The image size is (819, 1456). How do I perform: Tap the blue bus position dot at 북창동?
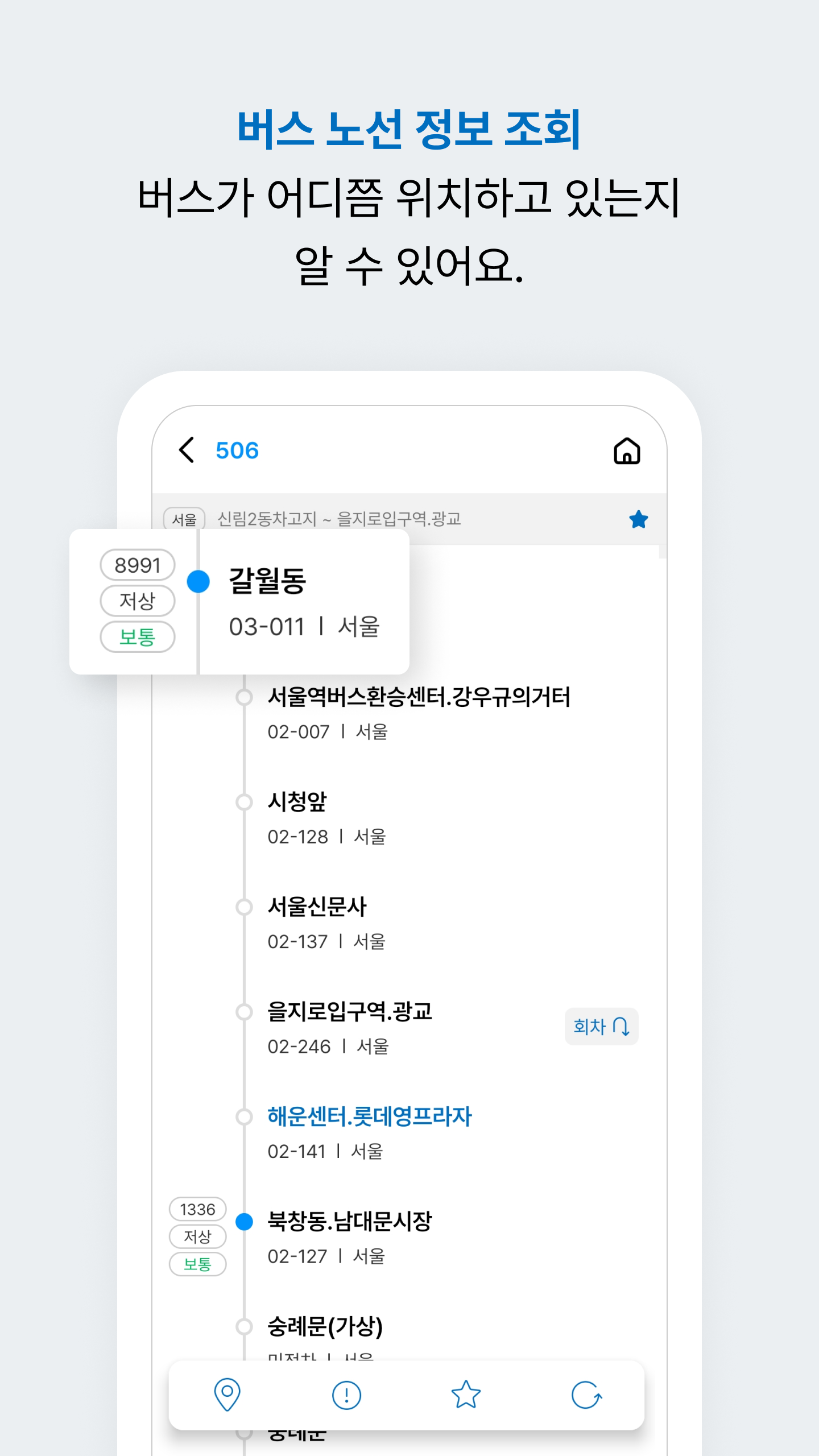click(244, 1222)
